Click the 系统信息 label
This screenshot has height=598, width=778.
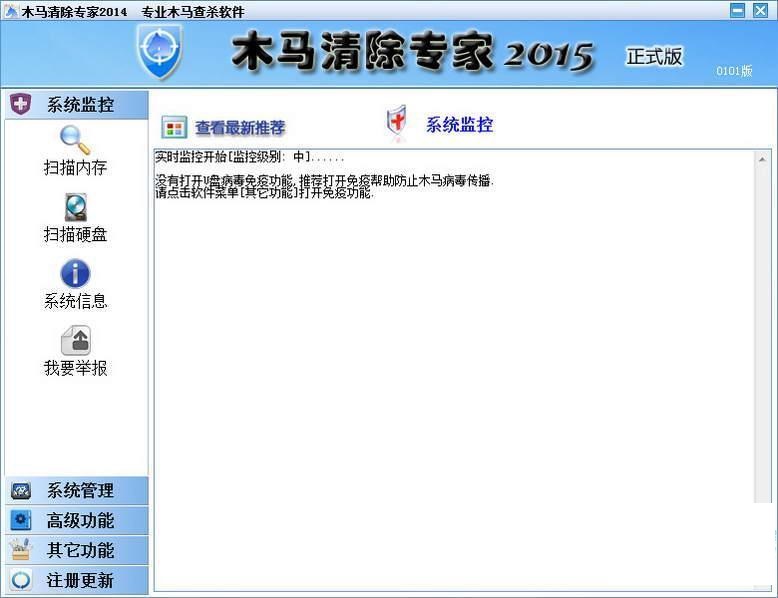pyautogui.click(x=75, y=301)
